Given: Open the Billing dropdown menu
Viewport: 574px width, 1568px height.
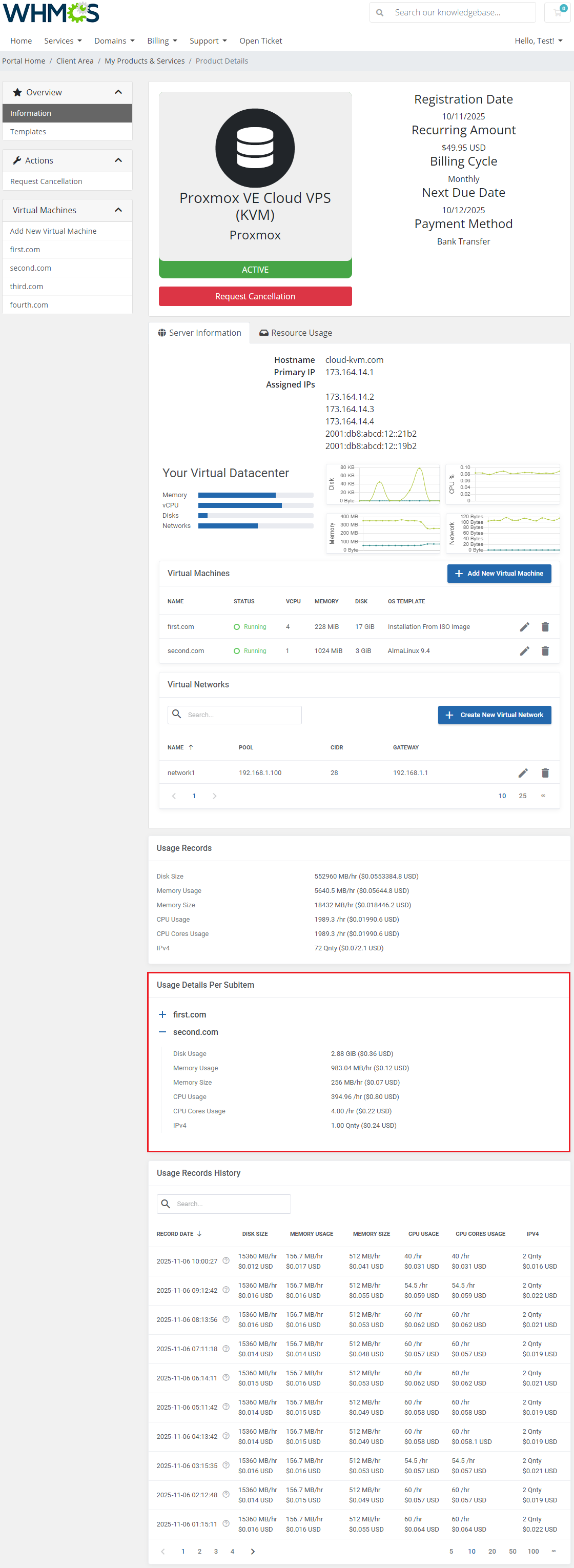Looking at the screenshot, I should 162,41.
